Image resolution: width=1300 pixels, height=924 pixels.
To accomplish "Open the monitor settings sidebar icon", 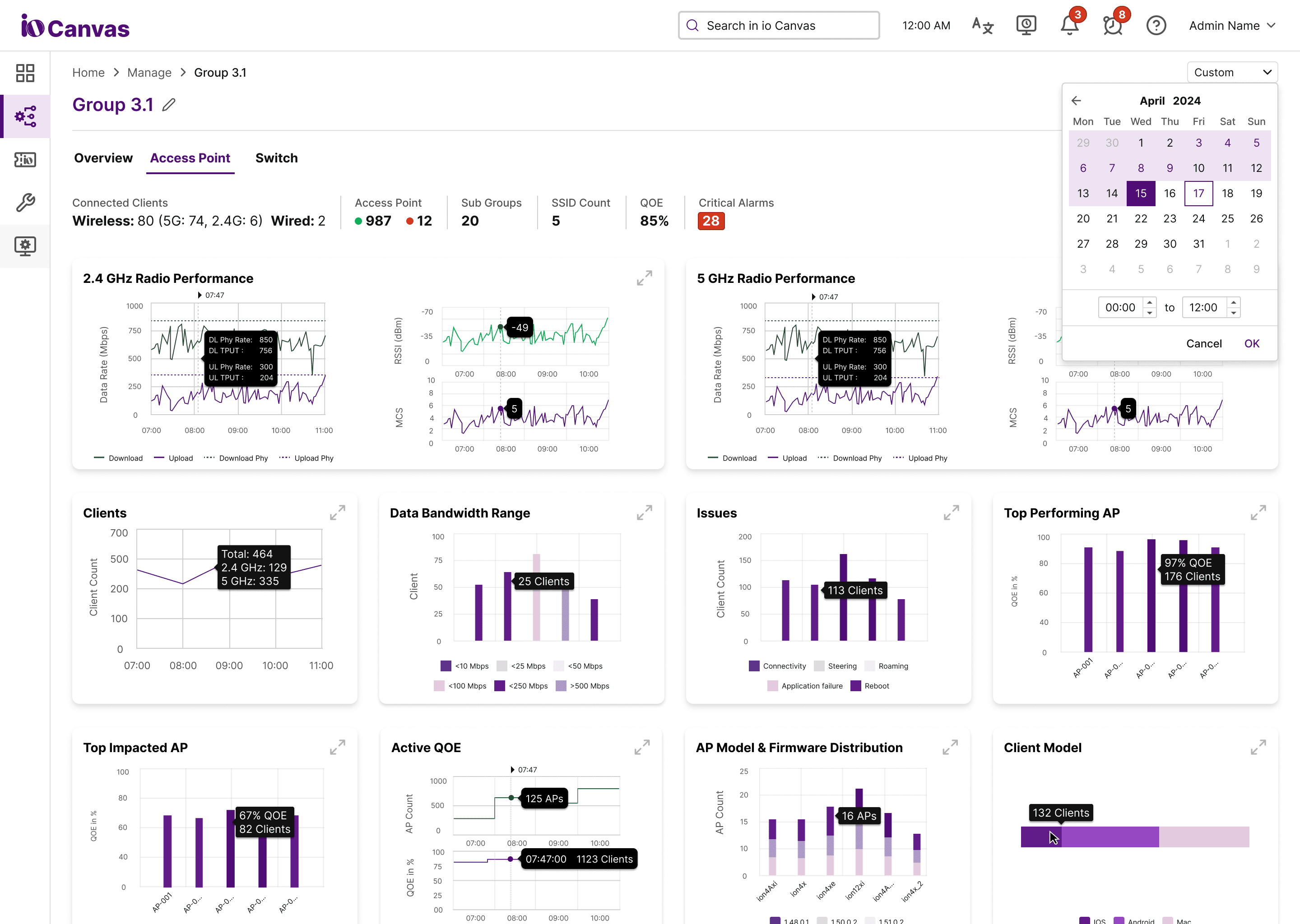I will [25, 246].
